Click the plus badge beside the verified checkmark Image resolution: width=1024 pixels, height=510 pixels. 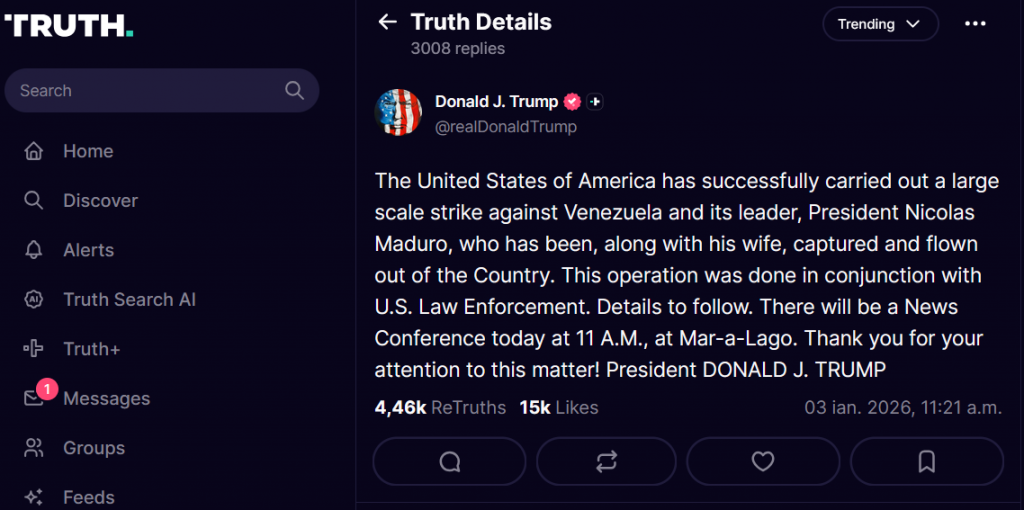(x=595, y=102)
